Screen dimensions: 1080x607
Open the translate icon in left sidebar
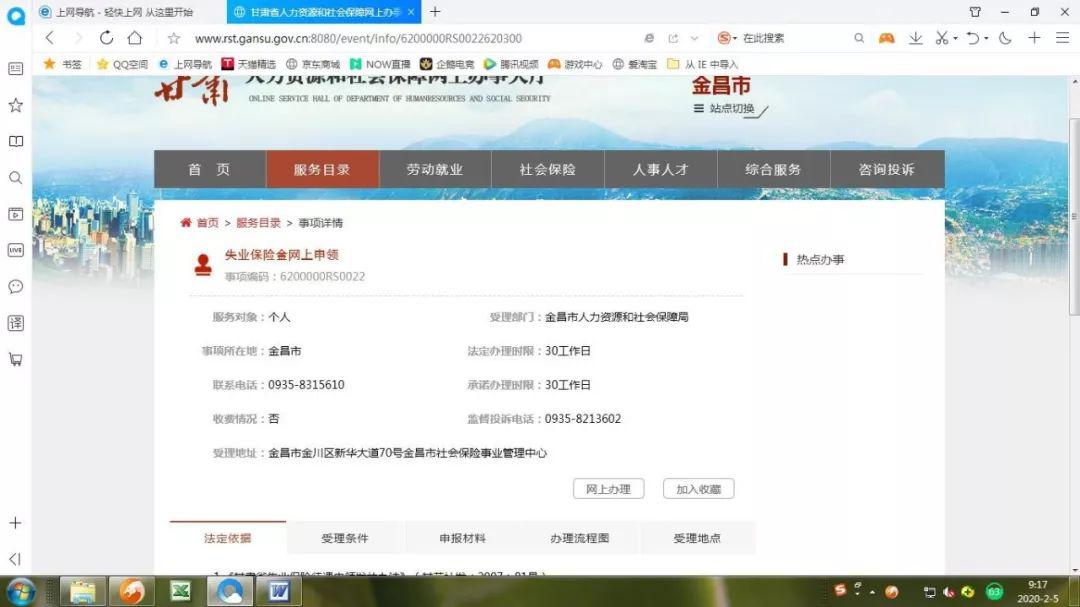[15, 322]
